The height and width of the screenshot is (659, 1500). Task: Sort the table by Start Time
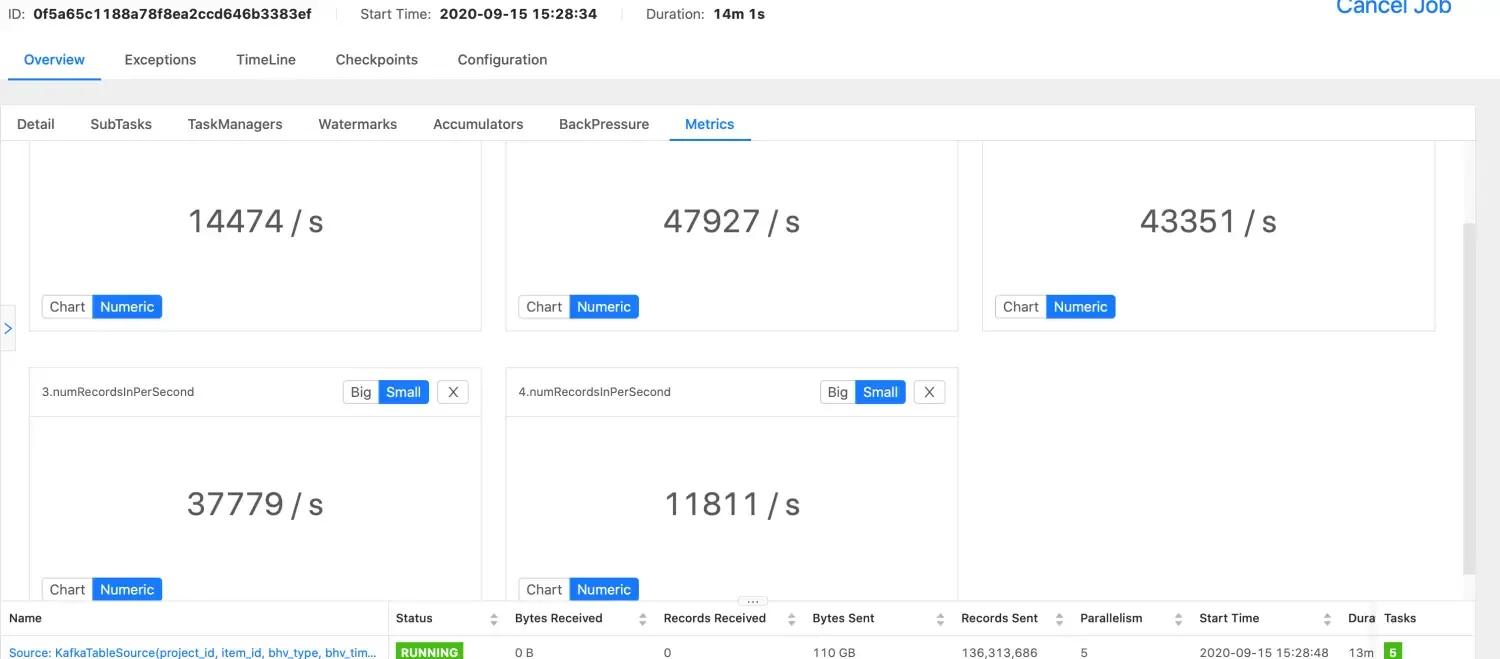pos(1328,618)
